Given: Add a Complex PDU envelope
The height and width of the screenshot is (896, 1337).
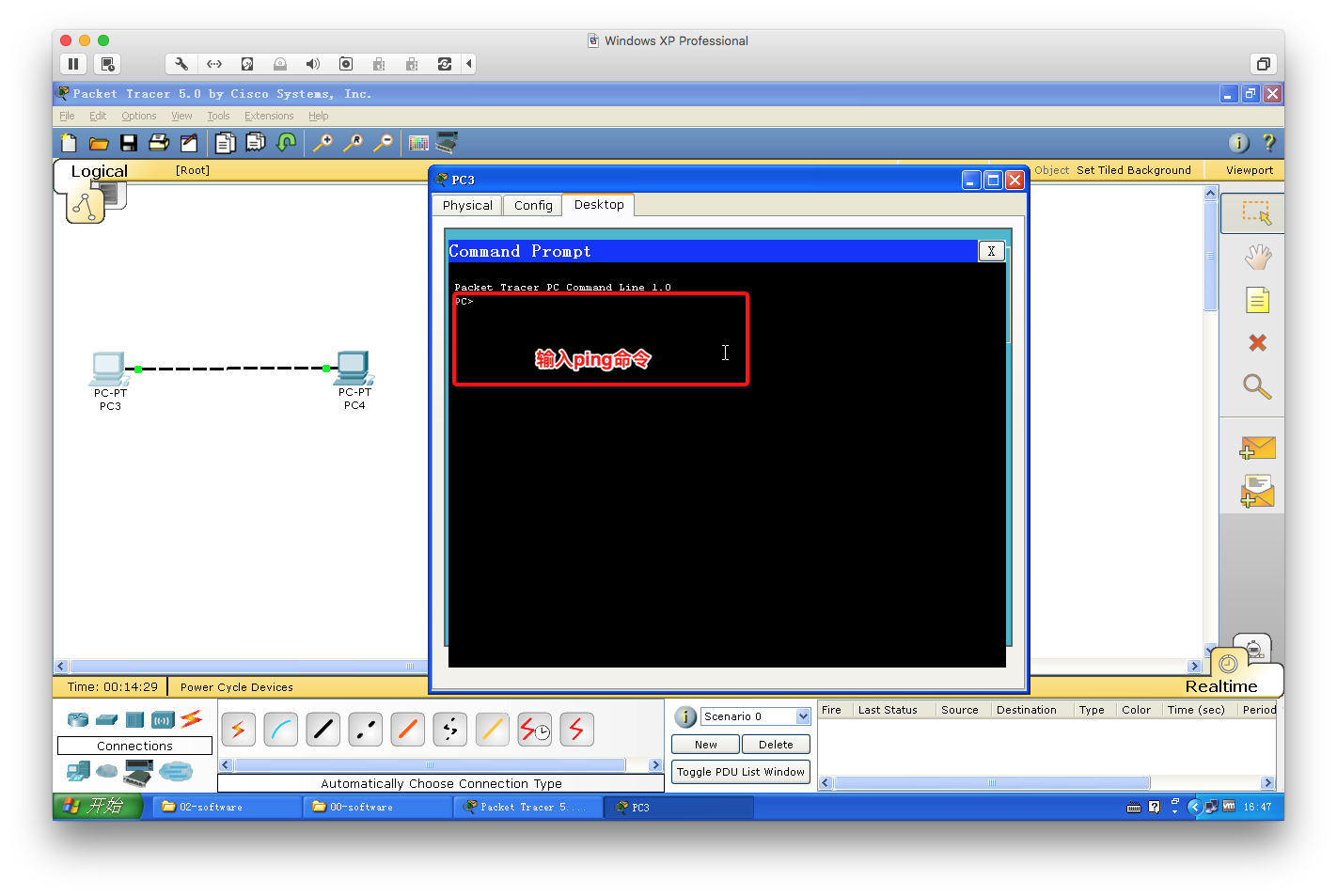Looking at the screenshot, I should [x=1257, y=491].
